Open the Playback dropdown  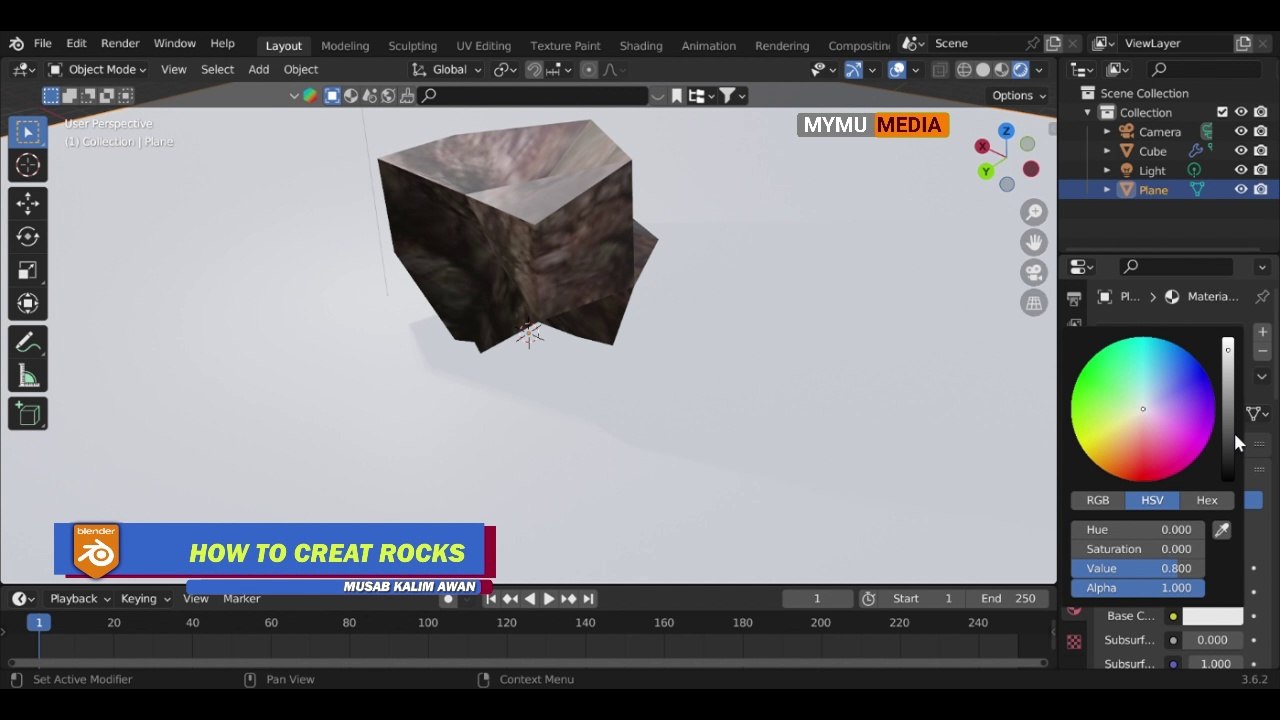(x=79, y=598)
